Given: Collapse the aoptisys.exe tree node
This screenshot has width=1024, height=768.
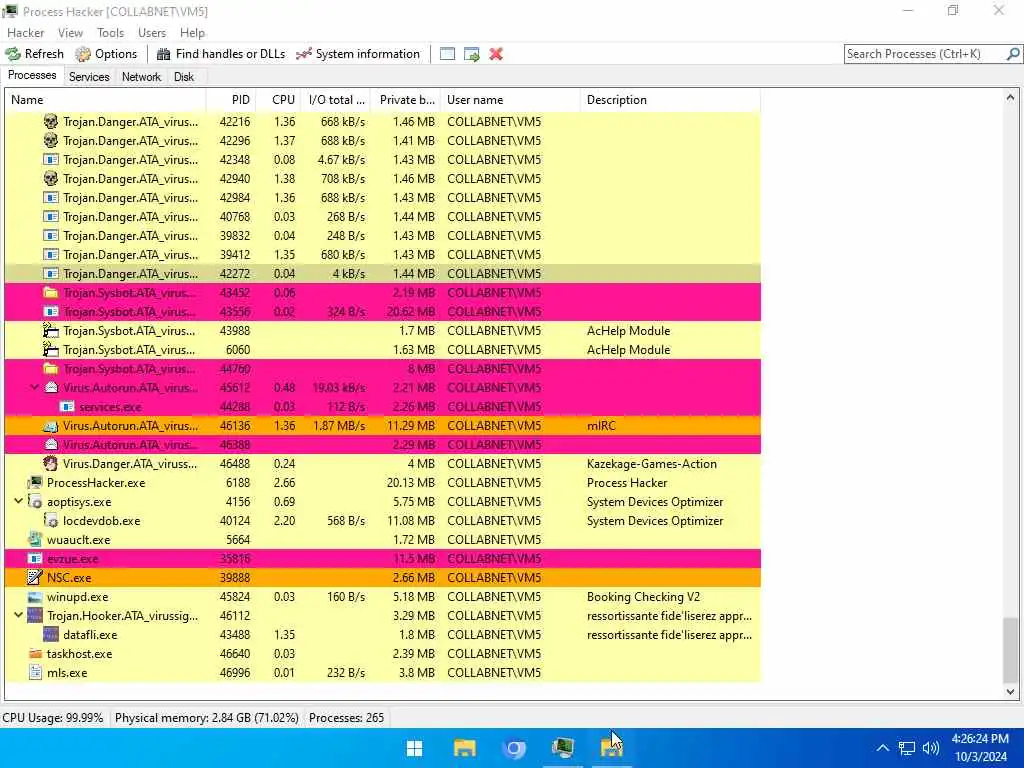Looking at the screenshot, I should click(18, 502).
